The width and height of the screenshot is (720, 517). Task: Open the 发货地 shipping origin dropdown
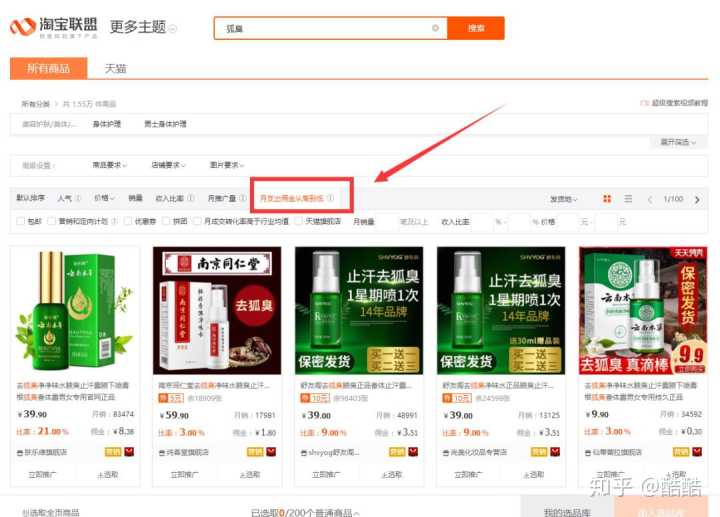pyautogui.click(x=563, y=199)
